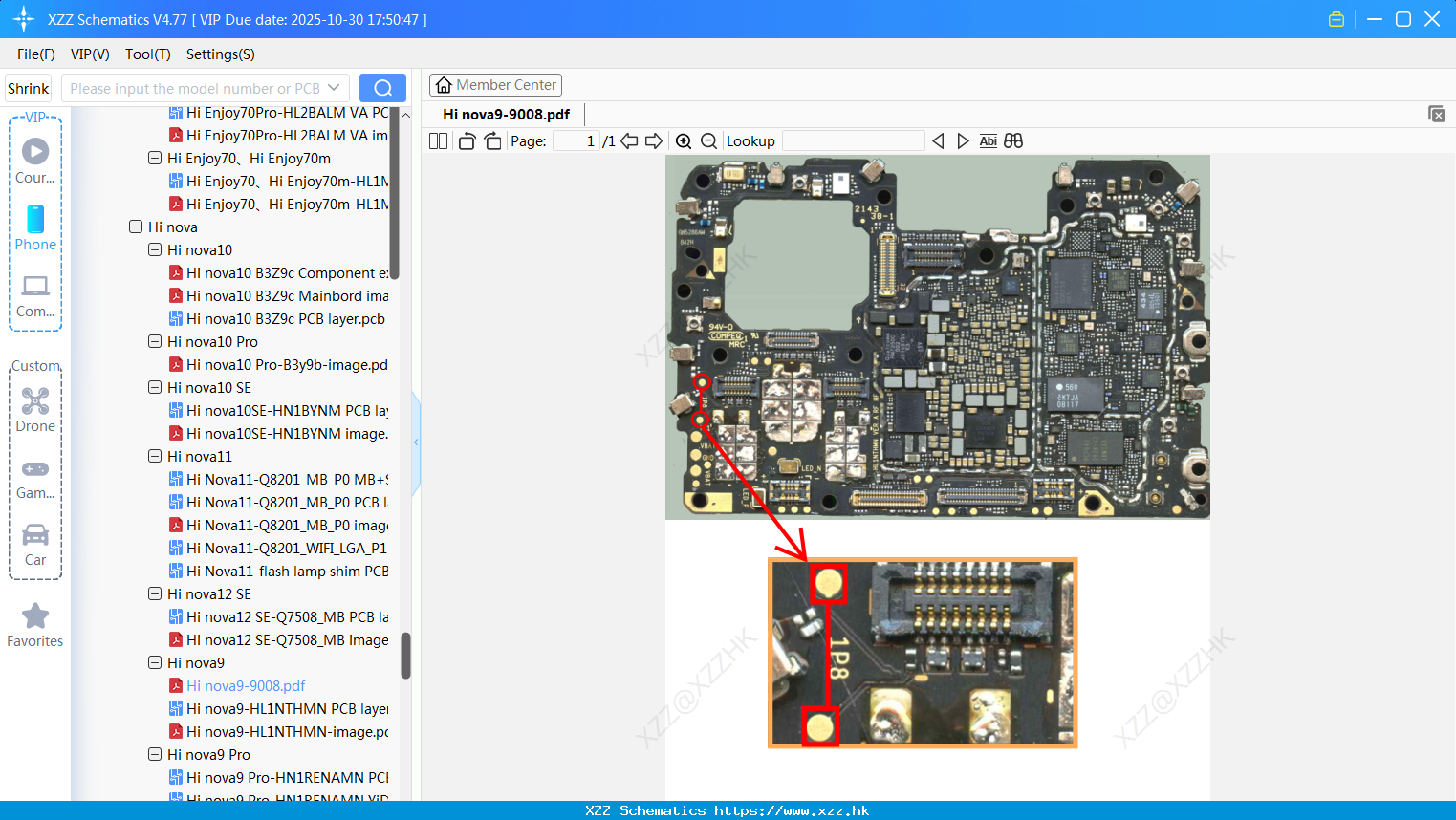Collapse the Hi nova11 node
Image resolution: width=1456 pixels, height=820 pixels.
tap(155, 457)
